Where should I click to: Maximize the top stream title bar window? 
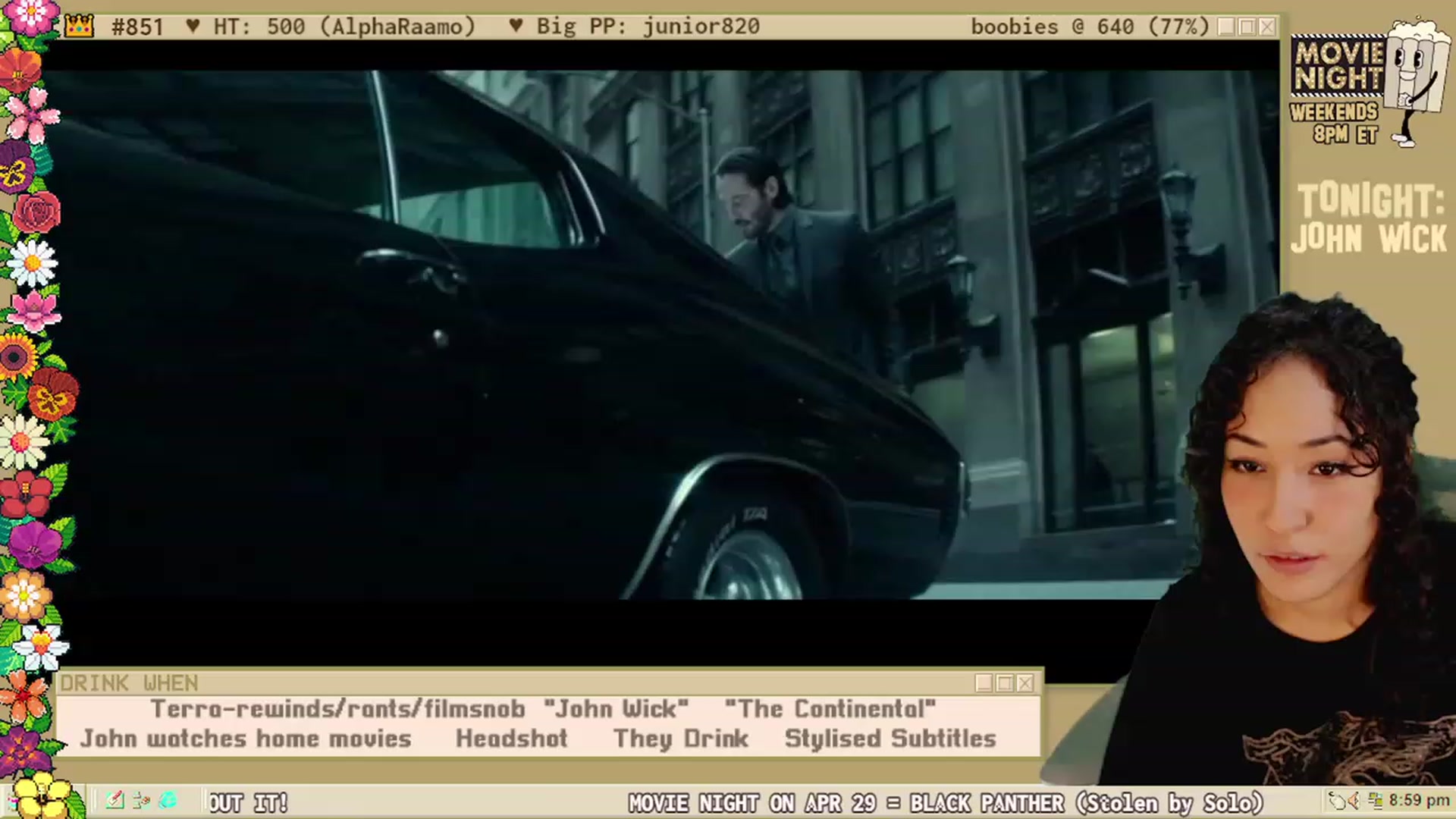[x=1247, y=27]
